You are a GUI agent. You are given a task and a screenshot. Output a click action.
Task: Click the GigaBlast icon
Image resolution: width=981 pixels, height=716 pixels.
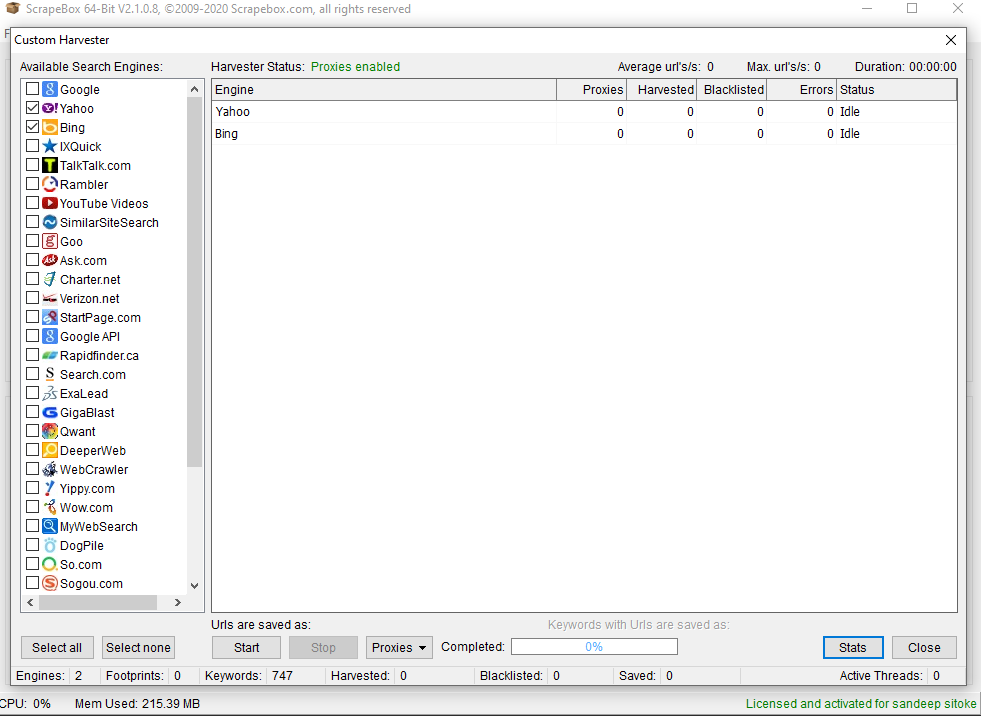[50, 412]
